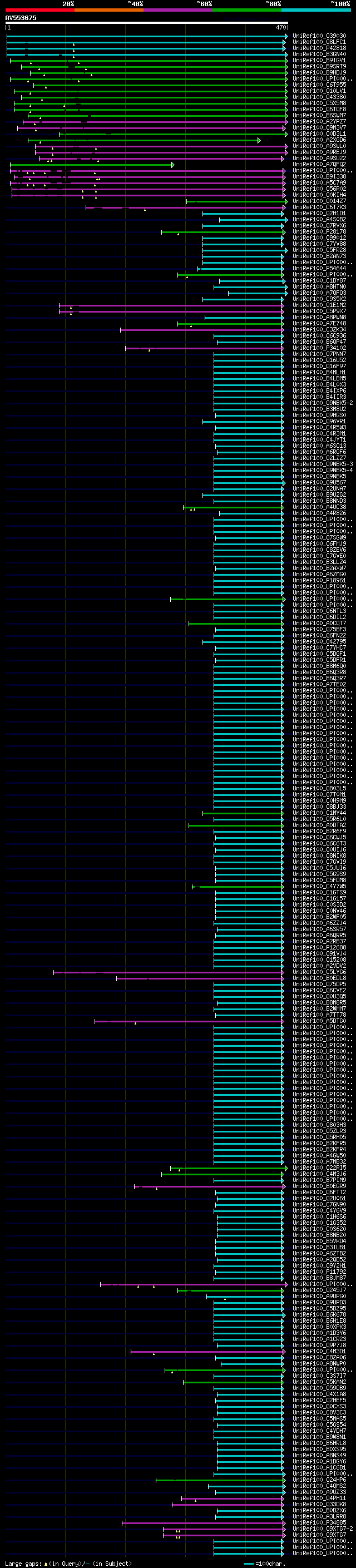Select the UniRef100_C6T7K3 label
356x1568 pixels.
(319, 207)
